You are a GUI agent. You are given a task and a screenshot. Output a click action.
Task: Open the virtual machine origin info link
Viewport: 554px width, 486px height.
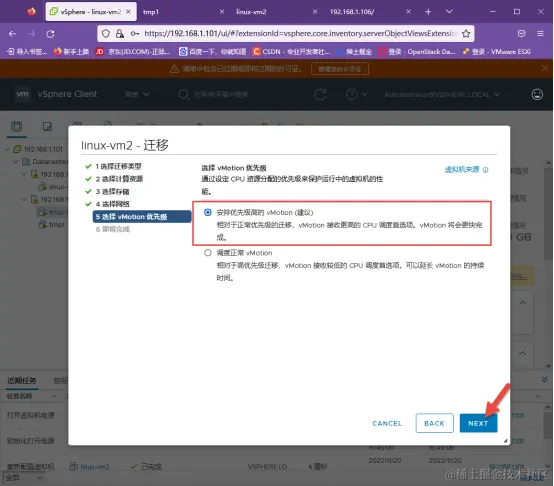tap(466, 170)
